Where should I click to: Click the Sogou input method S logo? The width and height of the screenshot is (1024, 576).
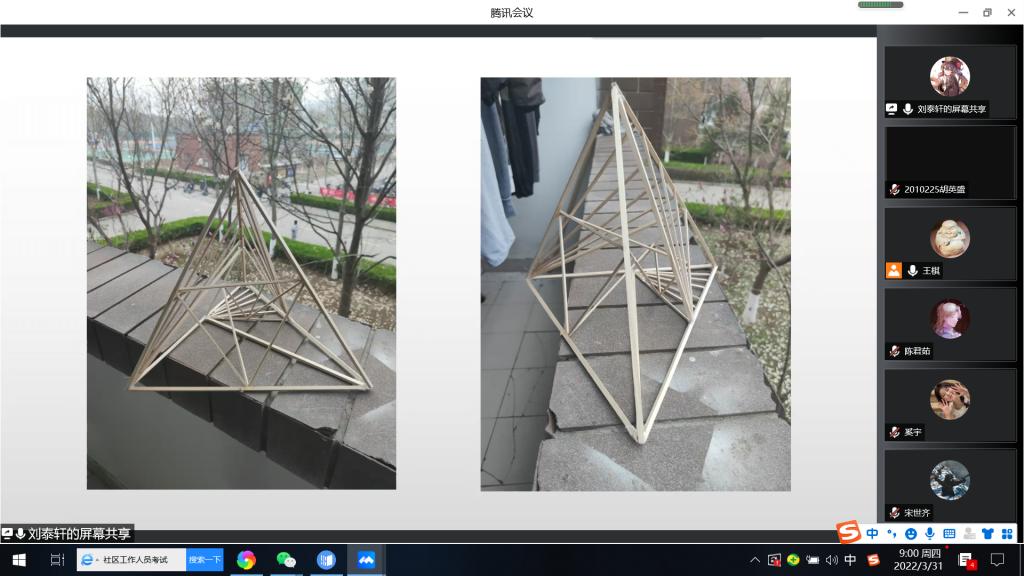point(849,533)
